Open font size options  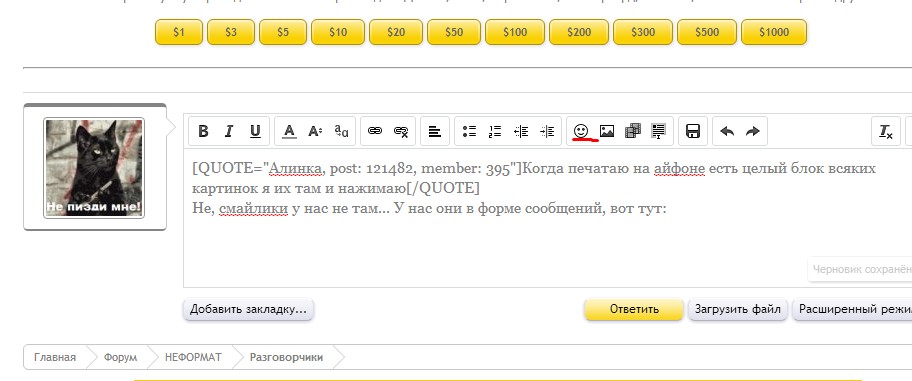point(315,131)
